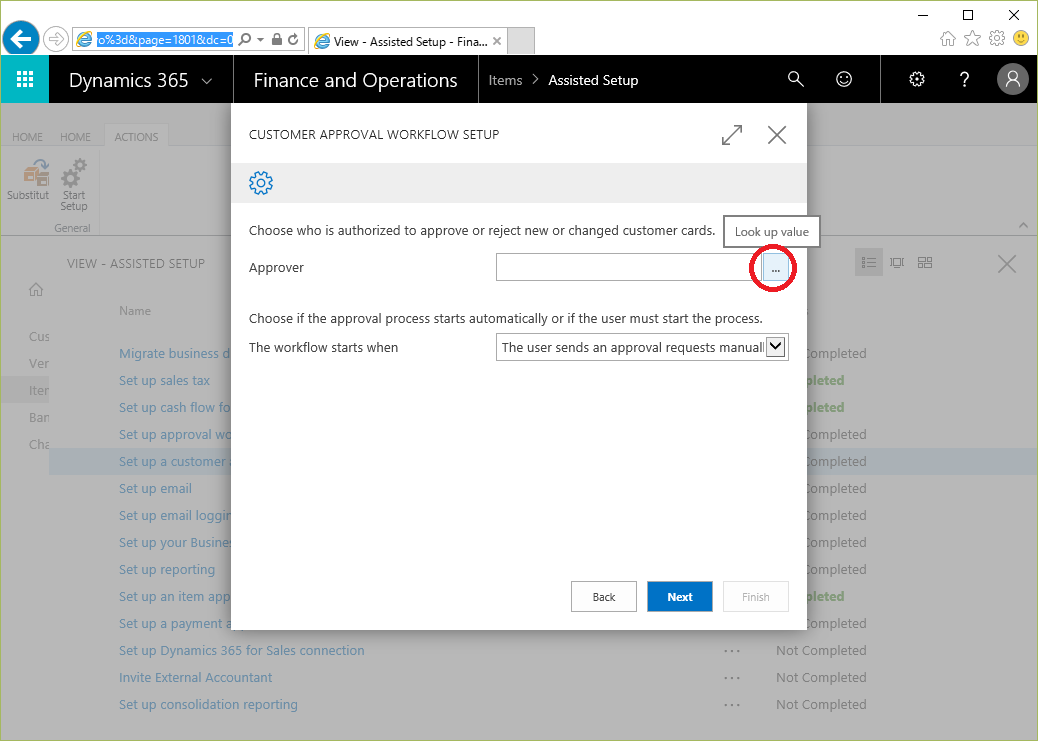1038x741 pixels.
Task: Click the Items breadcrumb
Action: coord(505,80)
